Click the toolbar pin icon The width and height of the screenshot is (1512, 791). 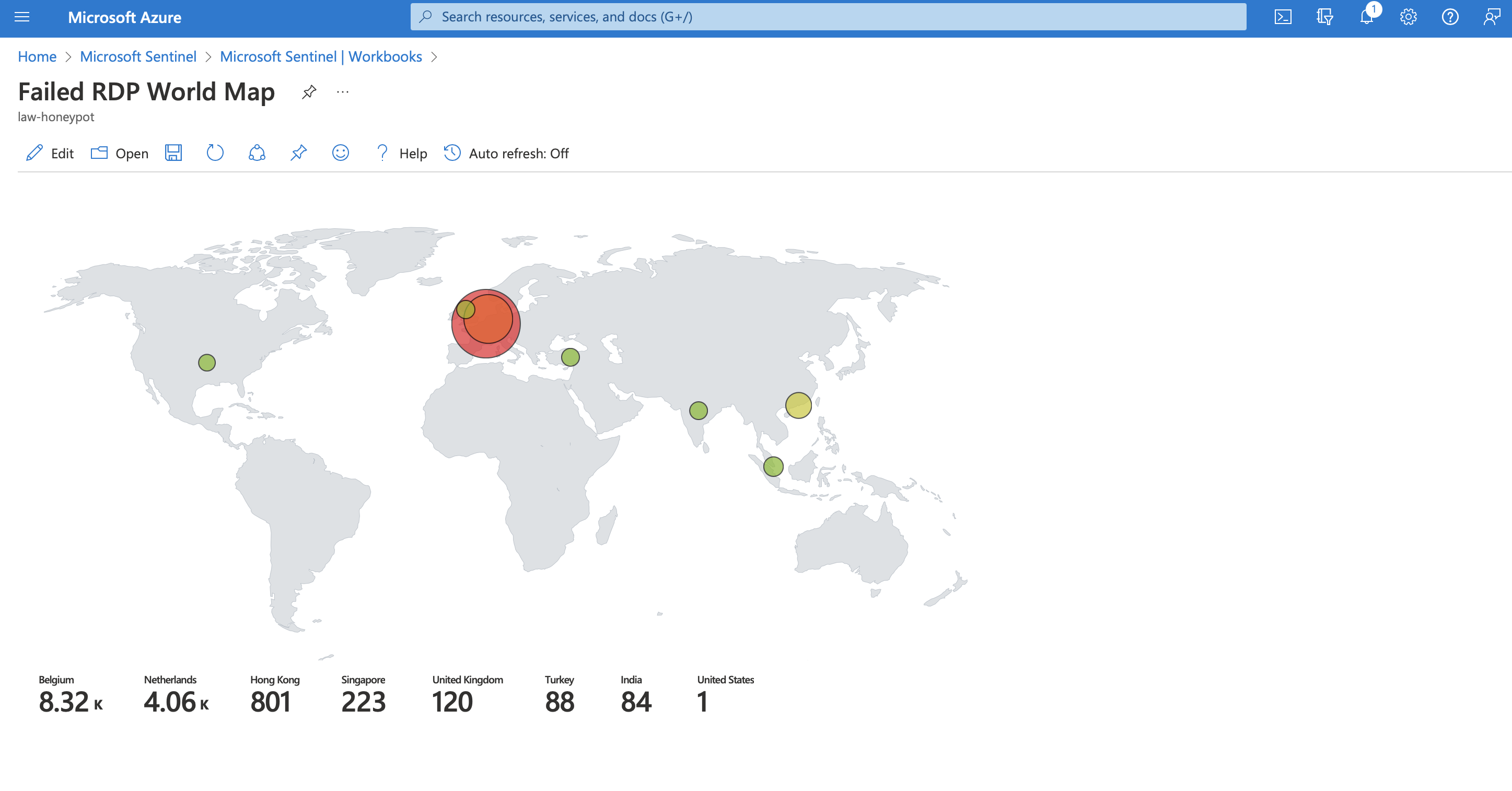(x=299, y=153)
